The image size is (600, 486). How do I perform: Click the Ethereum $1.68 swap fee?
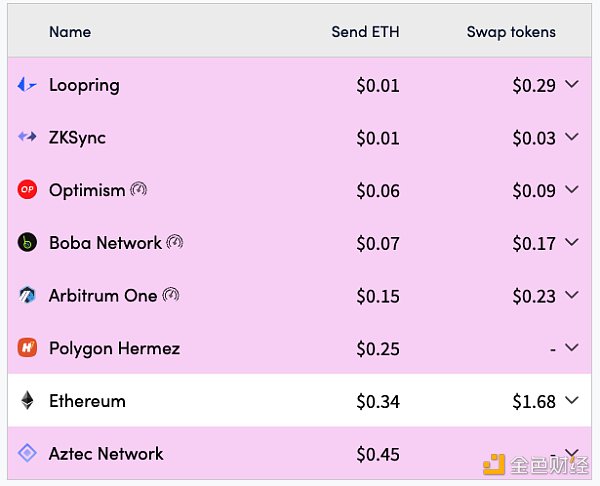pyautogui.click(x=534, y=401)
